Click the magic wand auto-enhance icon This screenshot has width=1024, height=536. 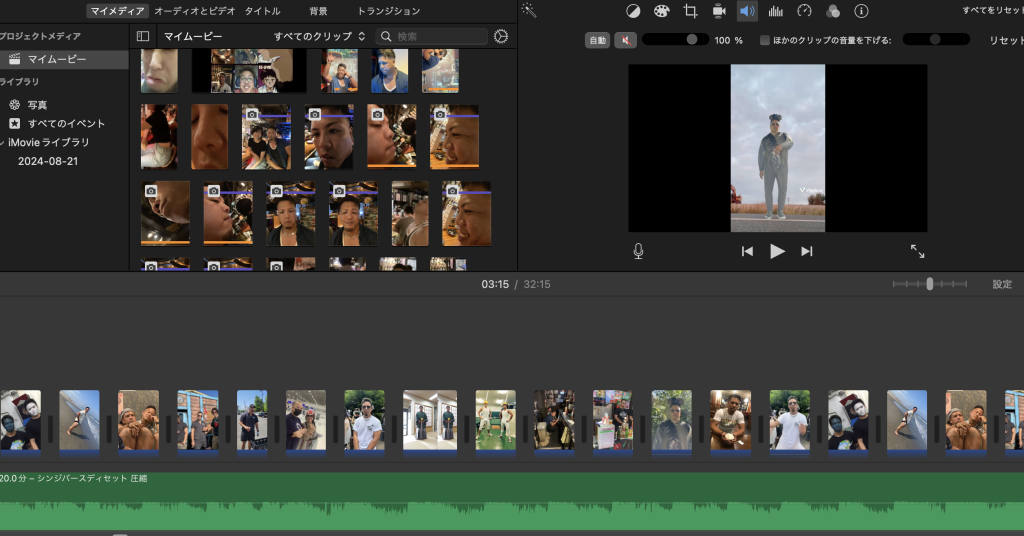[x=529, y=10]
